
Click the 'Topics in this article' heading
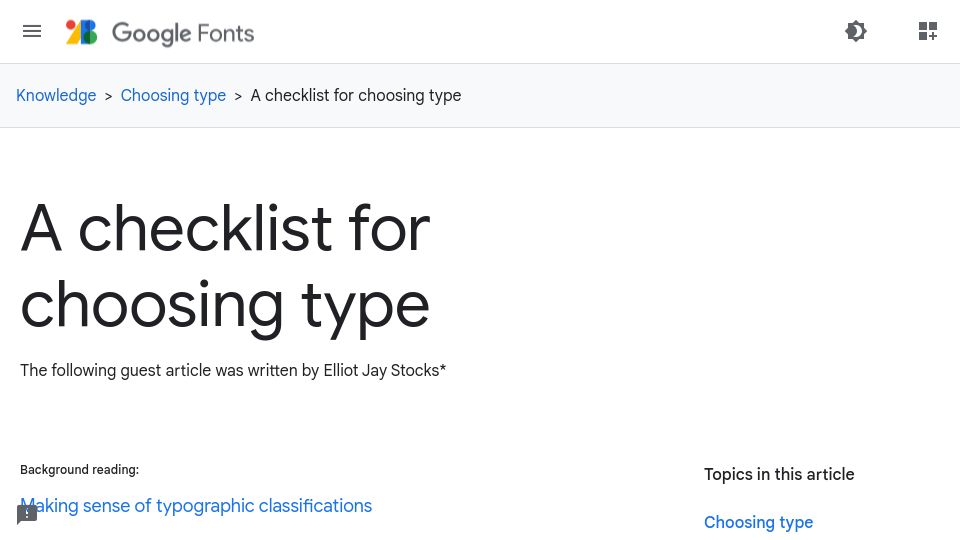tap(779, 474)
